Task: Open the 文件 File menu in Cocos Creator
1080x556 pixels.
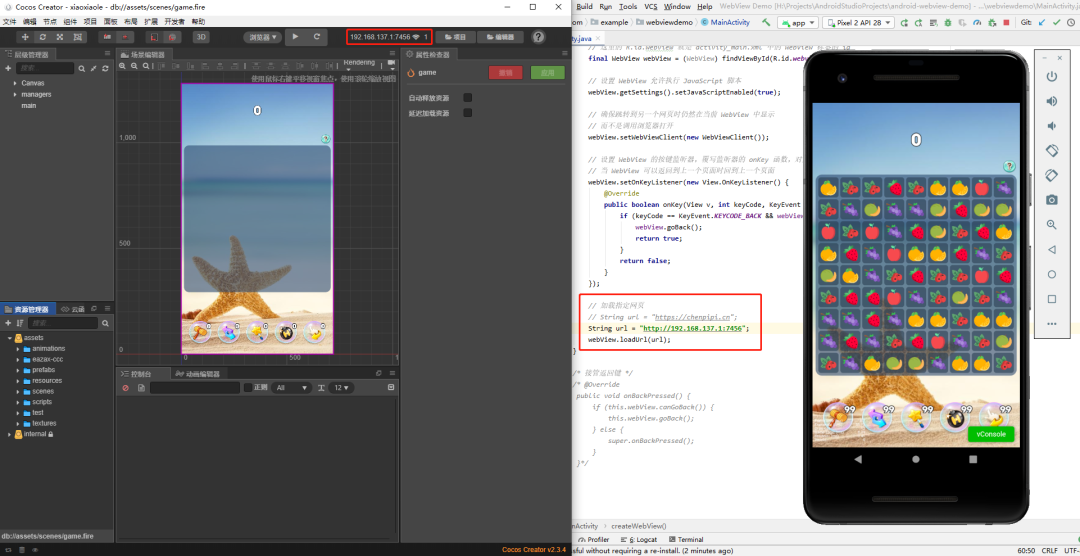Action: click(x=9, y=22)
